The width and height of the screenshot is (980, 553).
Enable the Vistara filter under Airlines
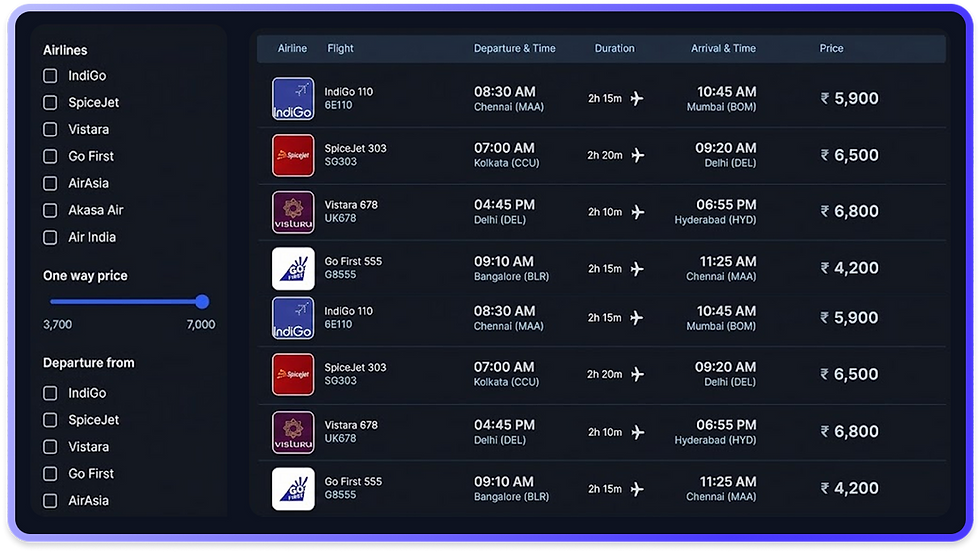point(50,129)
